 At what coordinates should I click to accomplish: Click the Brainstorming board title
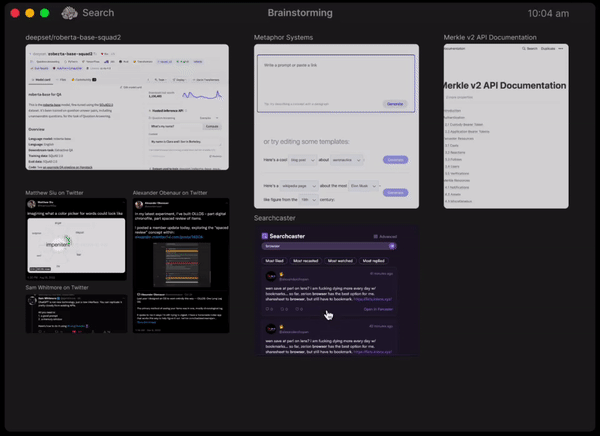click(x=300, y=13)
